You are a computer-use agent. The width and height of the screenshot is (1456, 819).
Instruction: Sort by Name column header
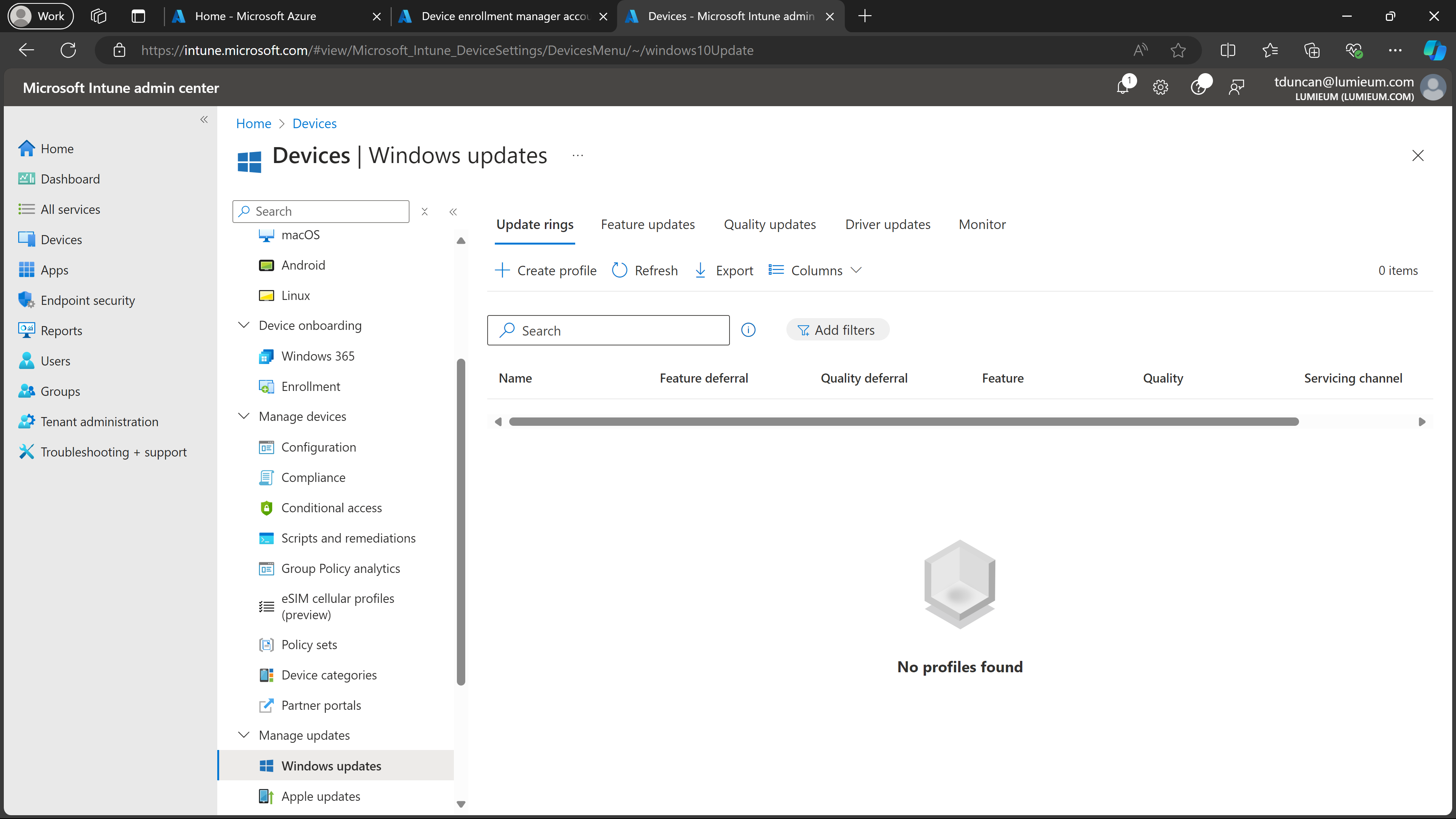point(515,378)
